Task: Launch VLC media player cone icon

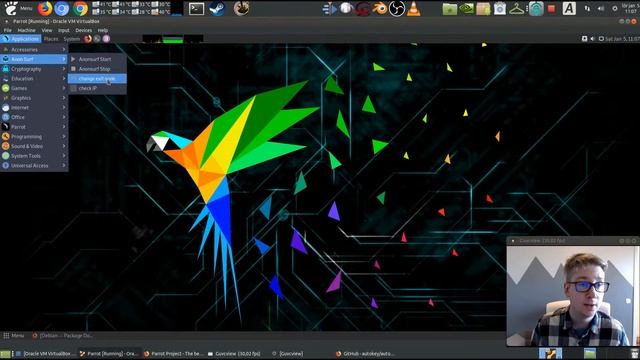Action: (x=413, y=9)
